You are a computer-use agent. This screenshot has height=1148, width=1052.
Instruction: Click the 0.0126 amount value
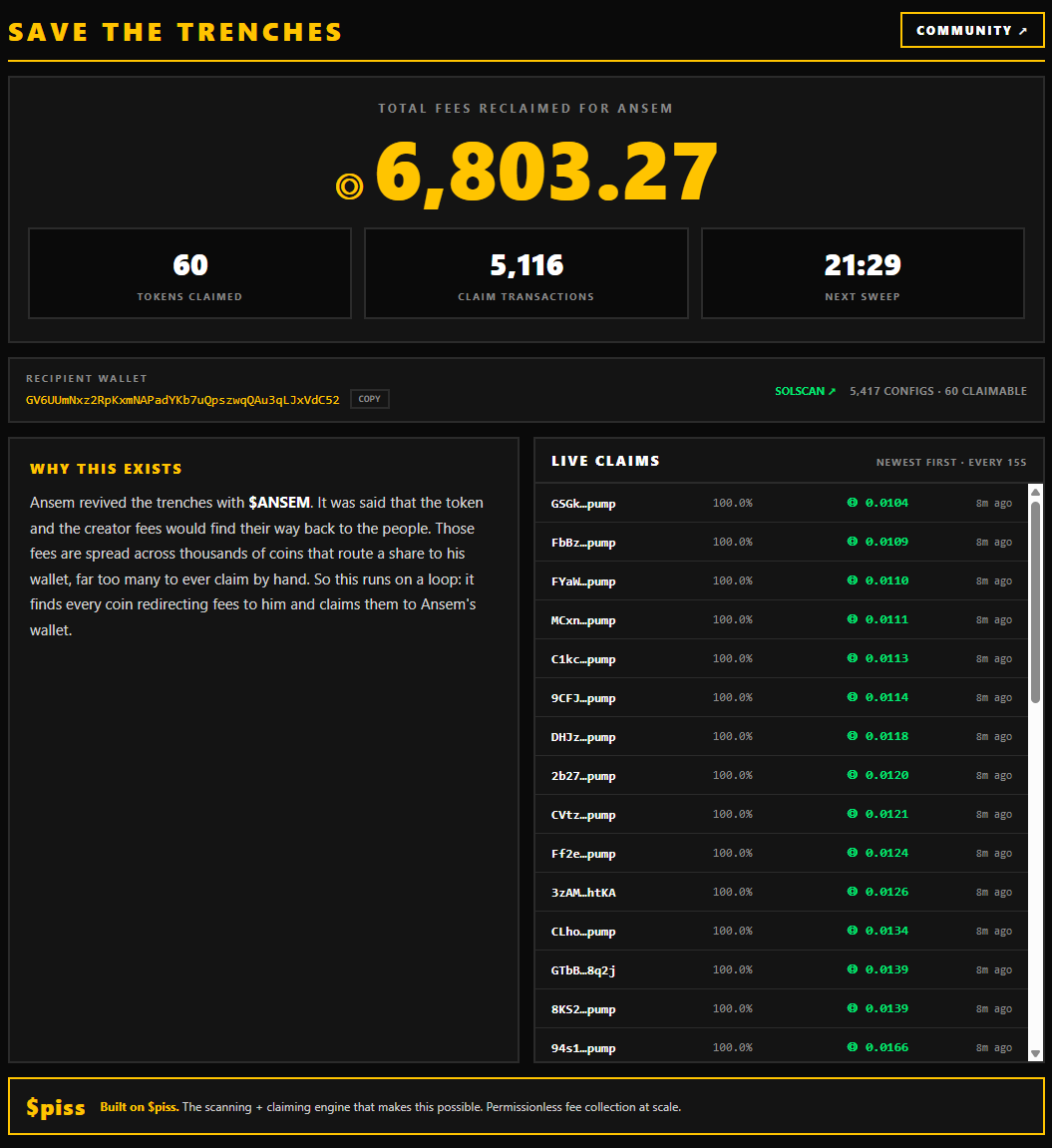click(x=886, y=892)
